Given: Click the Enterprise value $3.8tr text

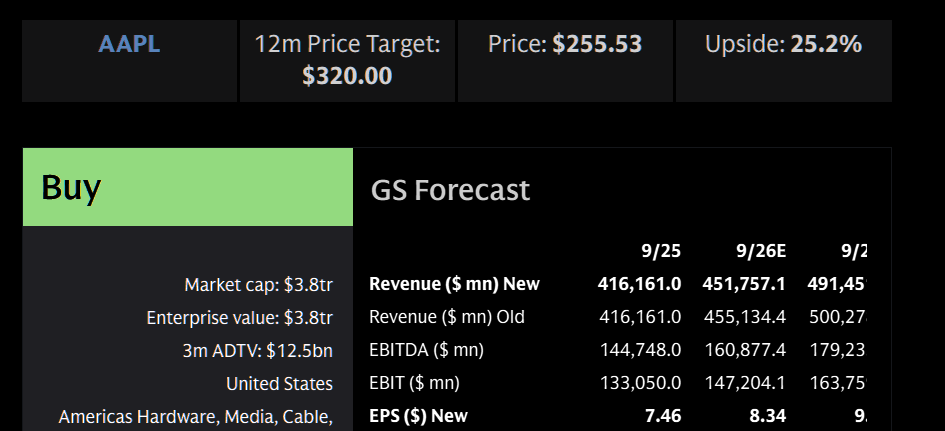Looking at the screenshot, I should (x=239, y=318).
